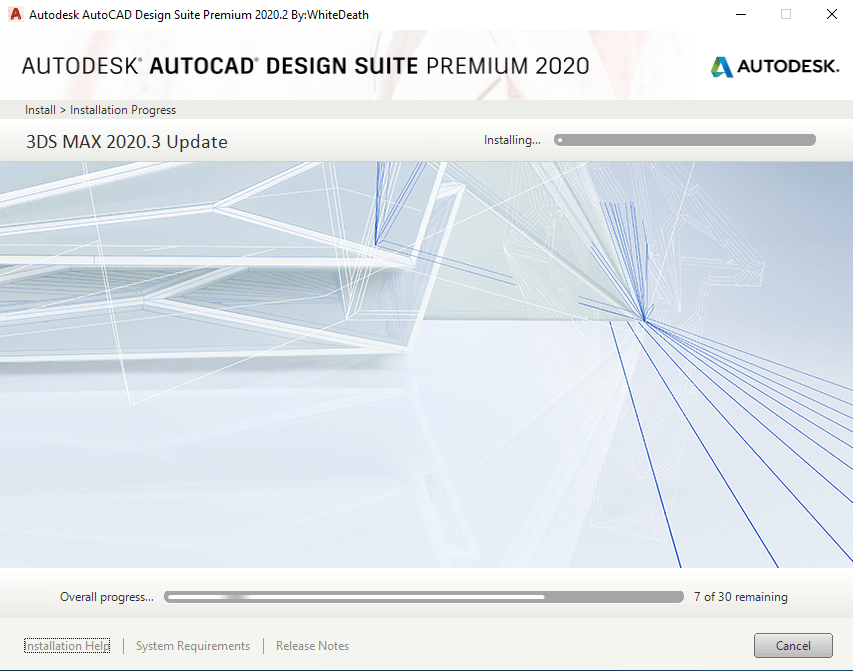The height and width of the screenshot is (671, 853).
Task: Close the installer window
Action: (x=832, y=15)
